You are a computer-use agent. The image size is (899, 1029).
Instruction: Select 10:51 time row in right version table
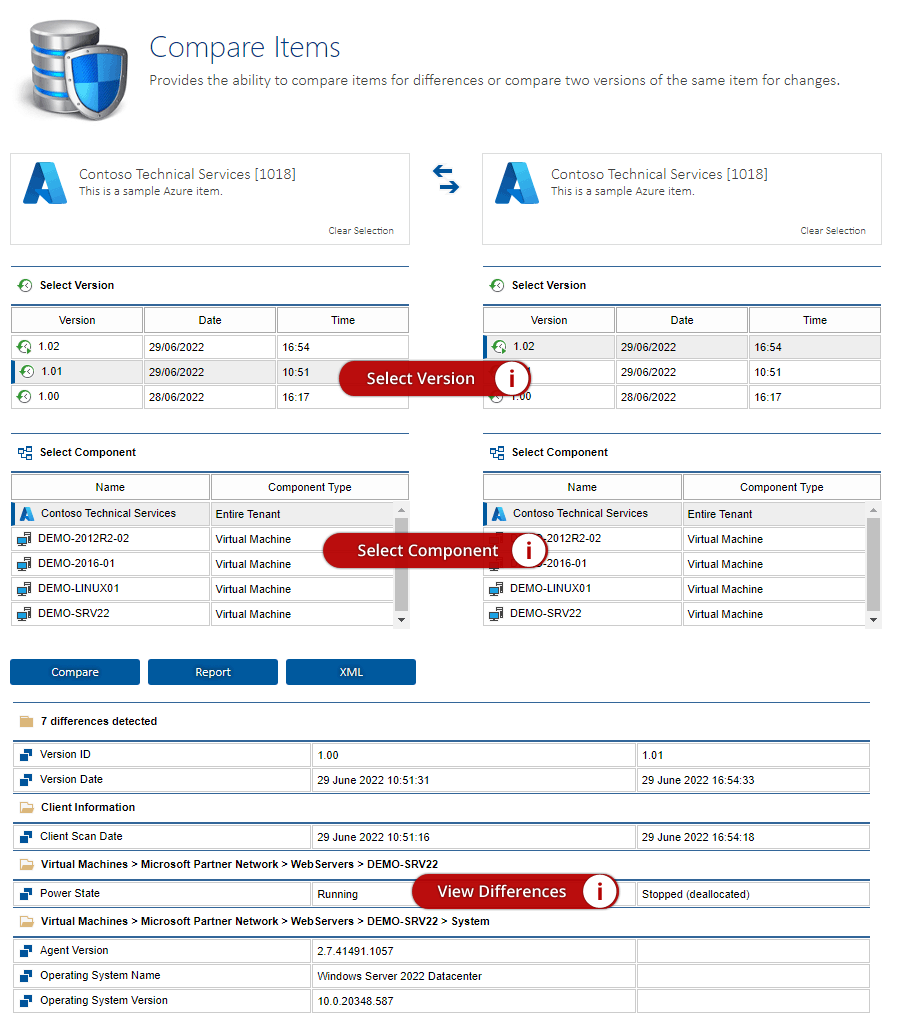[682, 371]
